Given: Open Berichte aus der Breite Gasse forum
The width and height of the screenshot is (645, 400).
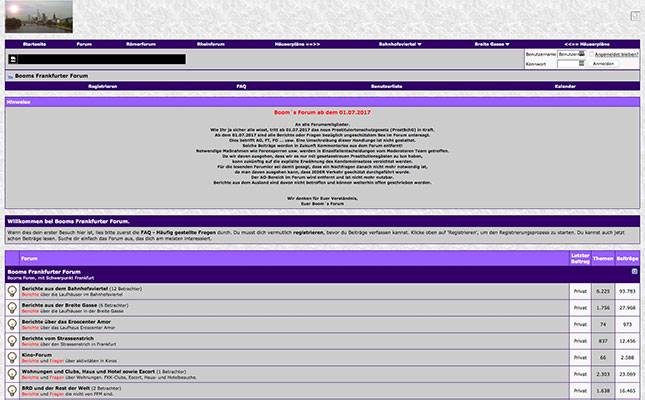Looking at the screenshot, I should [x=59, y=305].
